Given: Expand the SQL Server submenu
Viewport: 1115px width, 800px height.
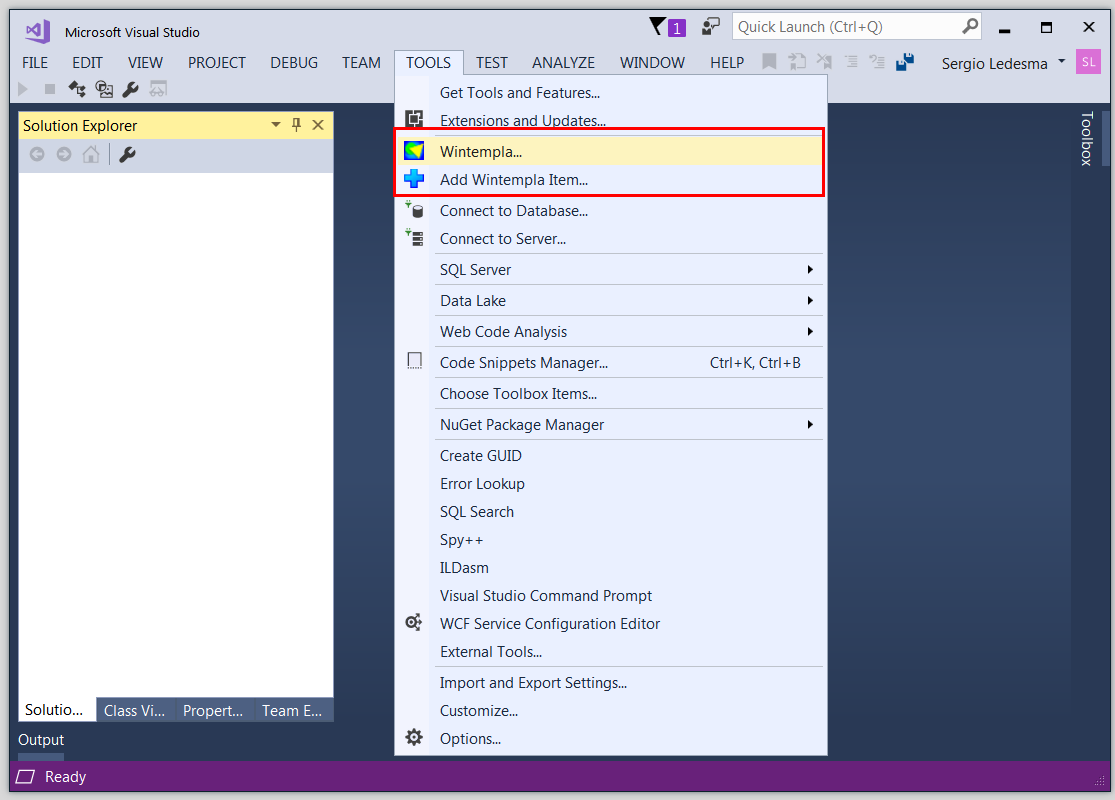Looking at the screenshot, I should 810,270.
